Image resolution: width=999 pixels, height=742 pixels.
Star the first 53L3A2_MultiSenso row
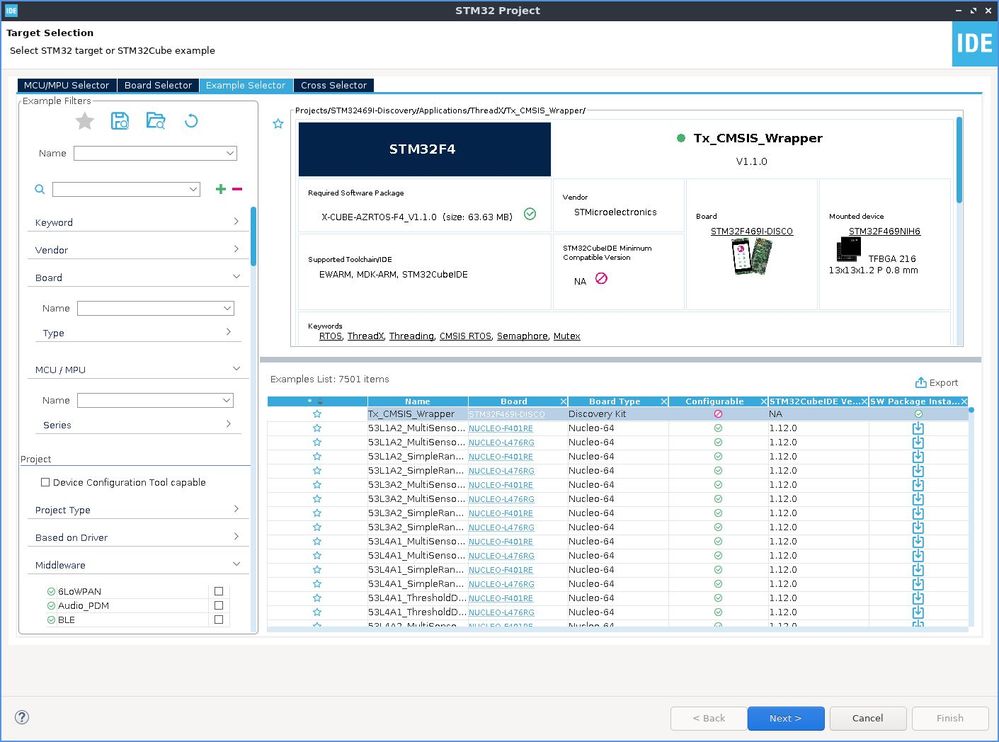click(317, 485)
